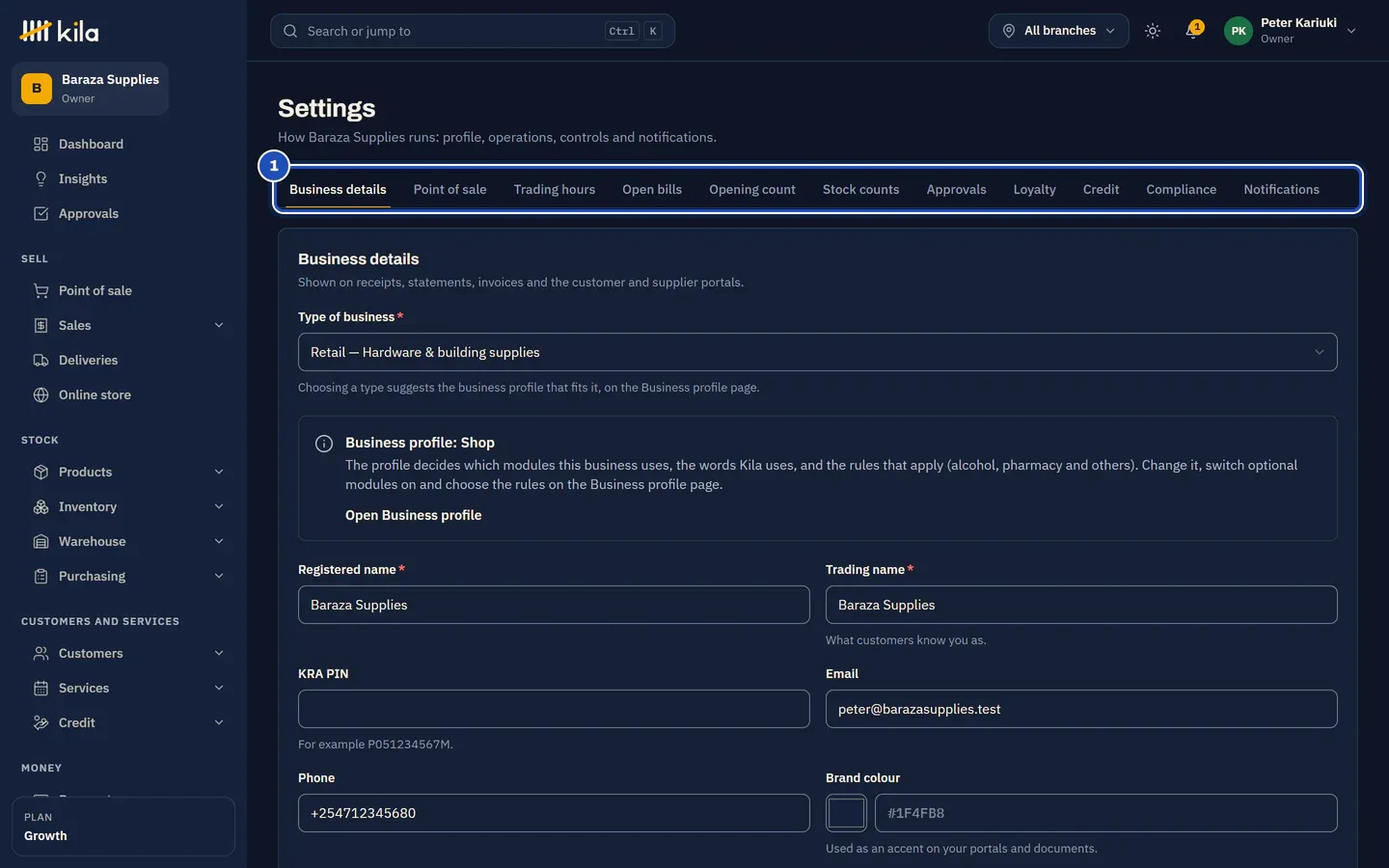The image size is (1389, 868).
Task: Click the Inventory boxes icon
Action: [x=41, y=506]
